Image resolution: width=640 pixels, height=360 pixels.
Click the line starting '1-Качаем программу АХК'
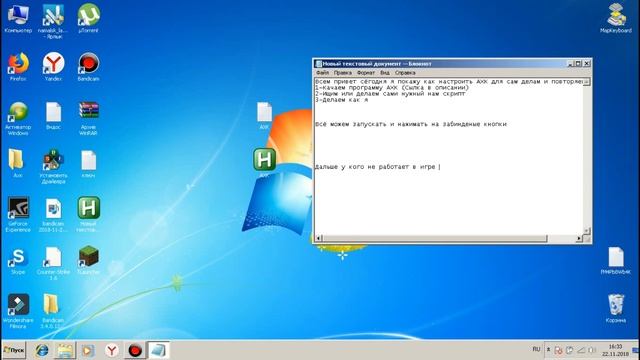pos(392,87)
